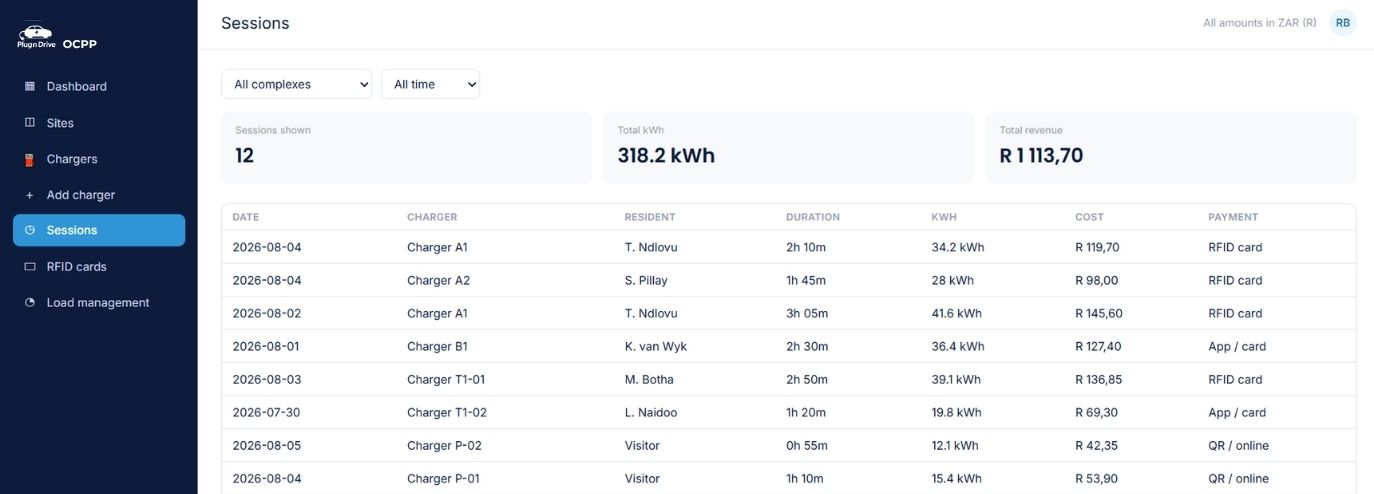Click the PlugnDrive car logo

click(x=36, y=37)
